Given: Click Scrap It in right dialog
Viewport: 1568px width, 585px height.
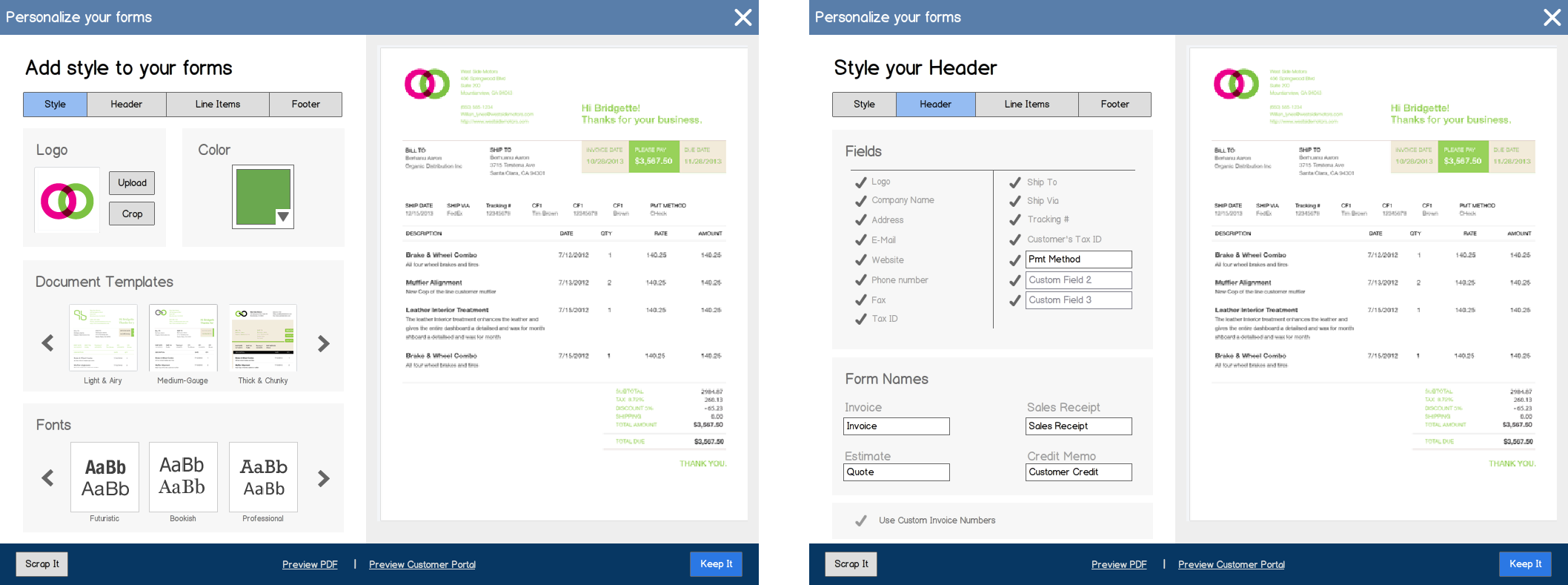Looking at the screenshot, I should [851, 564].
